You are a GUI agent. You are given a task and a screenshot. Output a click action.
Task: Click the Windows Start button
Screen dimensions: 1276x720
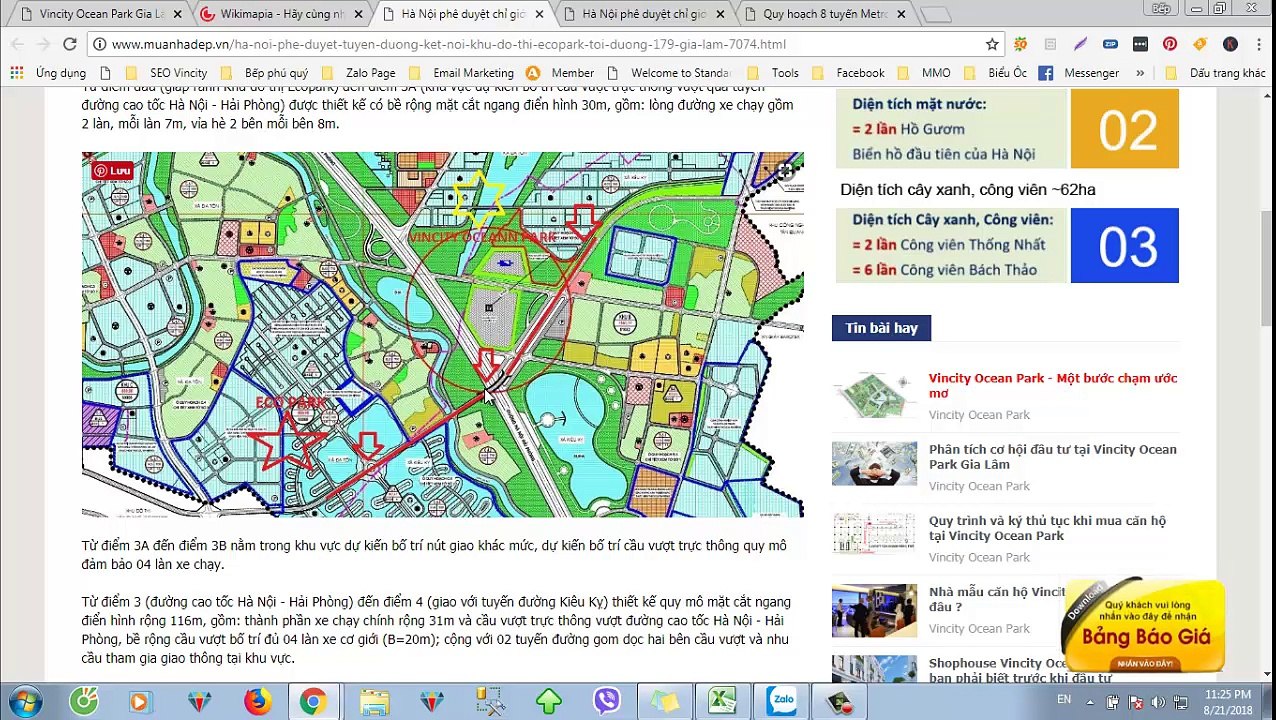25,701
